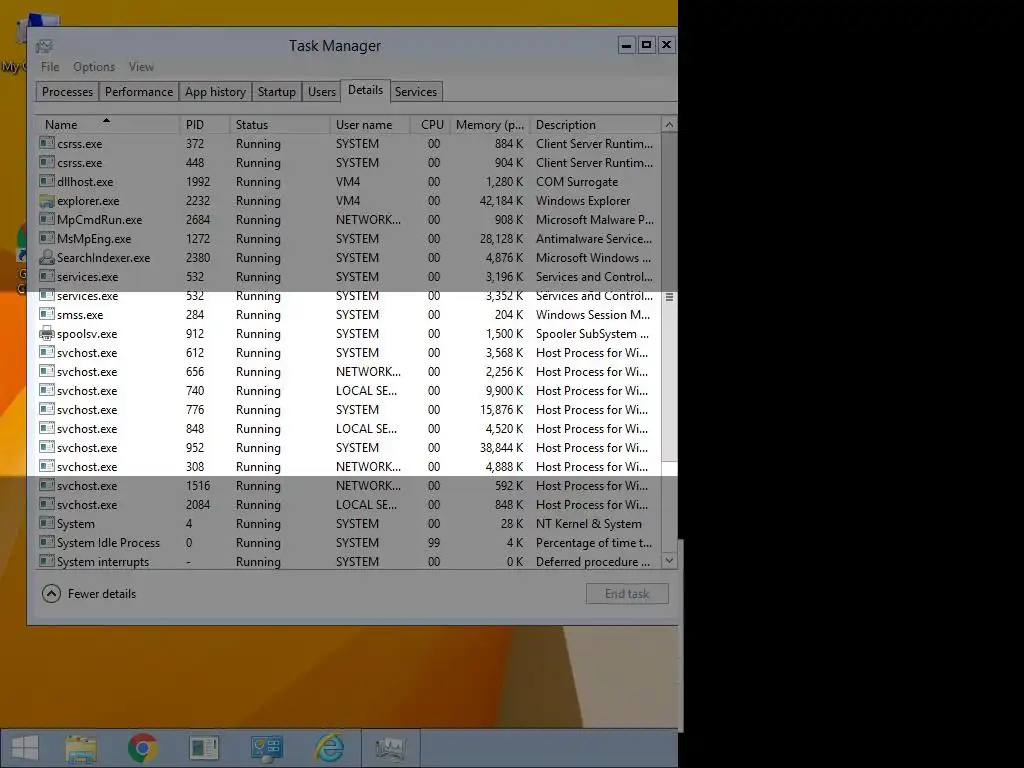Click the 'Deferred procedure ...' description cell

click(593, 561)
